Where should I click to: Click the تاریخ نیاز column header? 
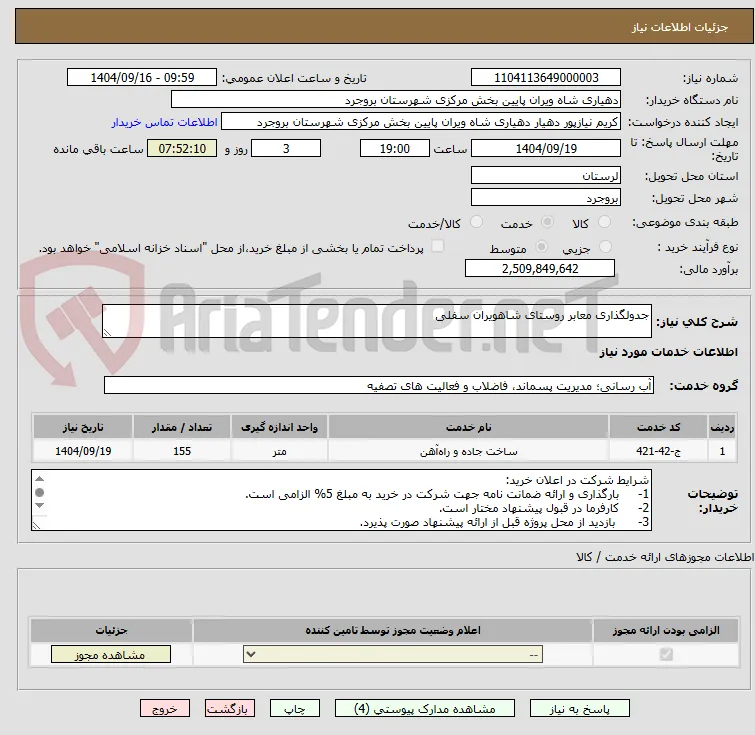pyautogui.click(x=83, y=427)
